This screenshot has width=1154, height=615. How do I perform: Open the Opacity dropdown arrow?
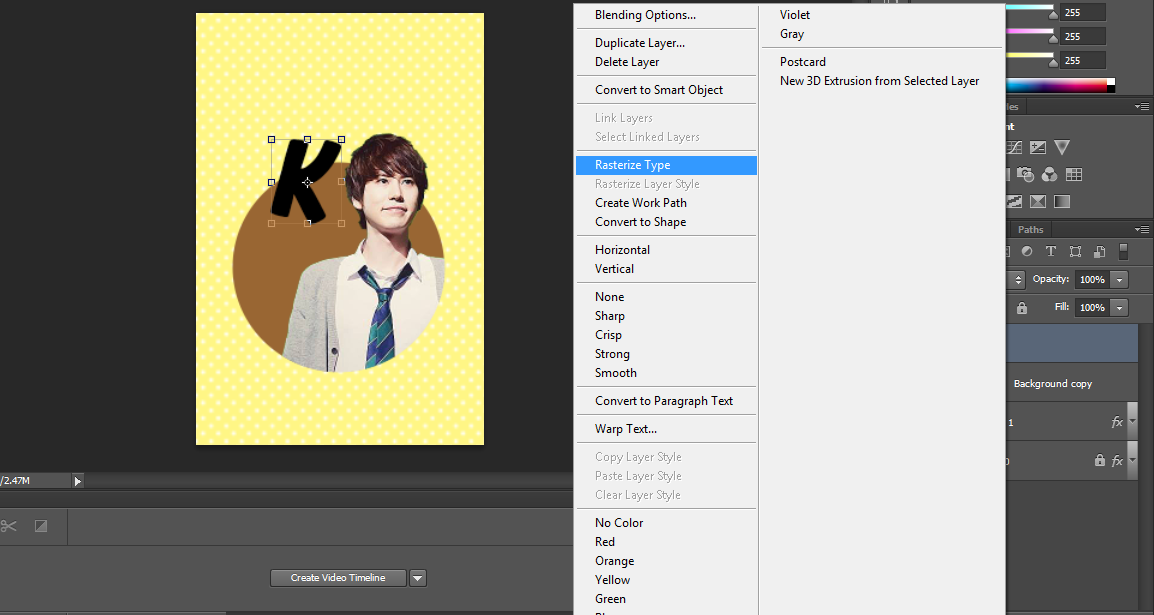point(1120,280)
